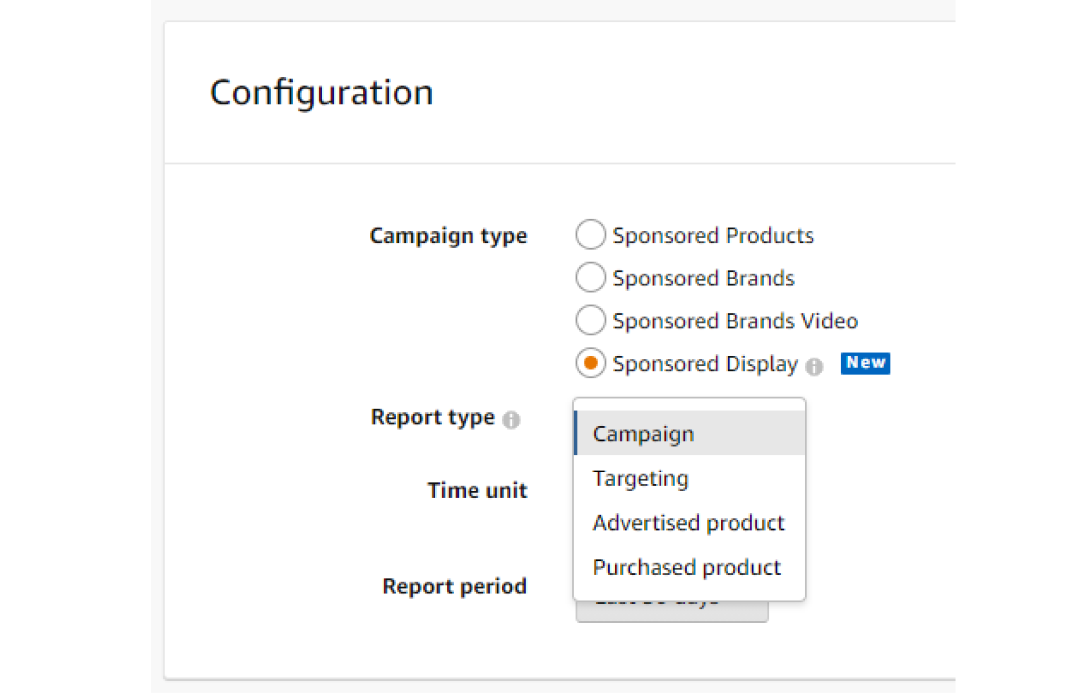The height and width of the screenshot is (693, 1080).
Task: Select the Sponsored Brands radio circle
Action: click(x=591, y=278)
